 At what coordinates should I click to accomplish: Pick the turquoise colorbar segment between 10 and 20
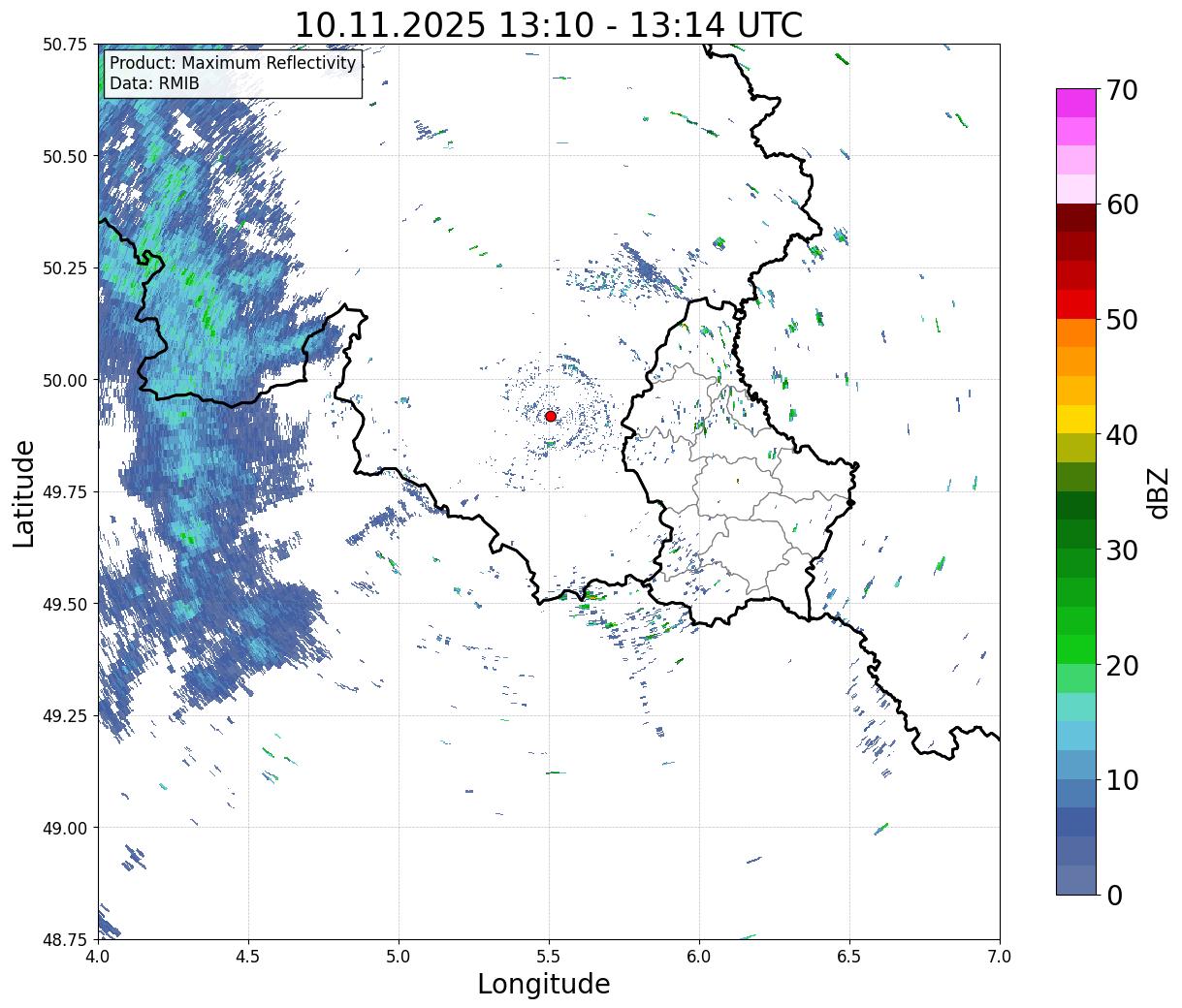click(x=1076, y=708)
